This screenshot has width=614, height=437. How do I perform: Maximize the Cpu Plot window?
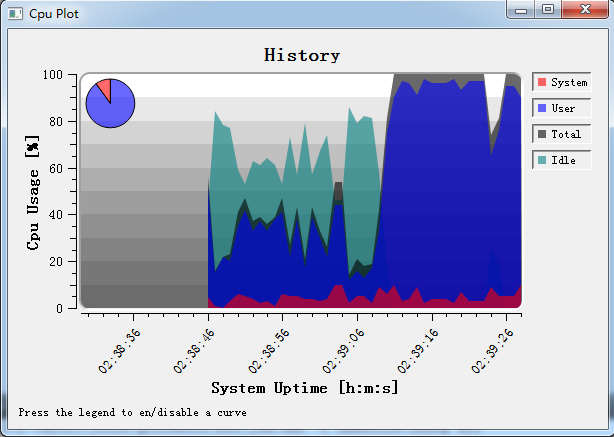pos(548,9)
